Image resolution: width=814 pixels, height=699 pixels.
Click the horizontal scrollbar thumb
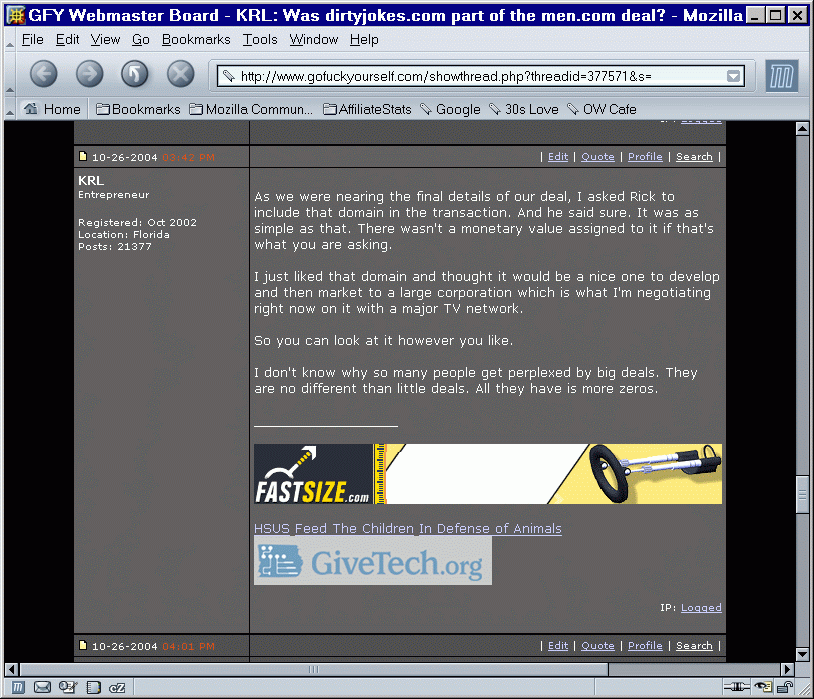pos(314,669)
